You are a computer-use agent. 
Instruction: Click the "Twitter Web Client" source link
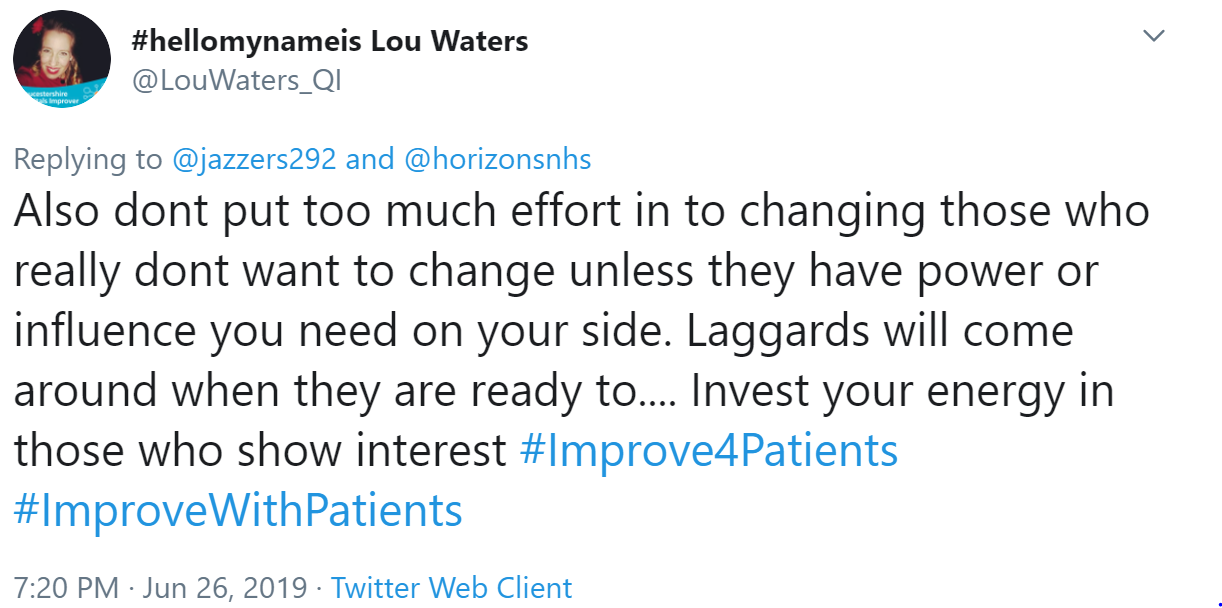451,588
